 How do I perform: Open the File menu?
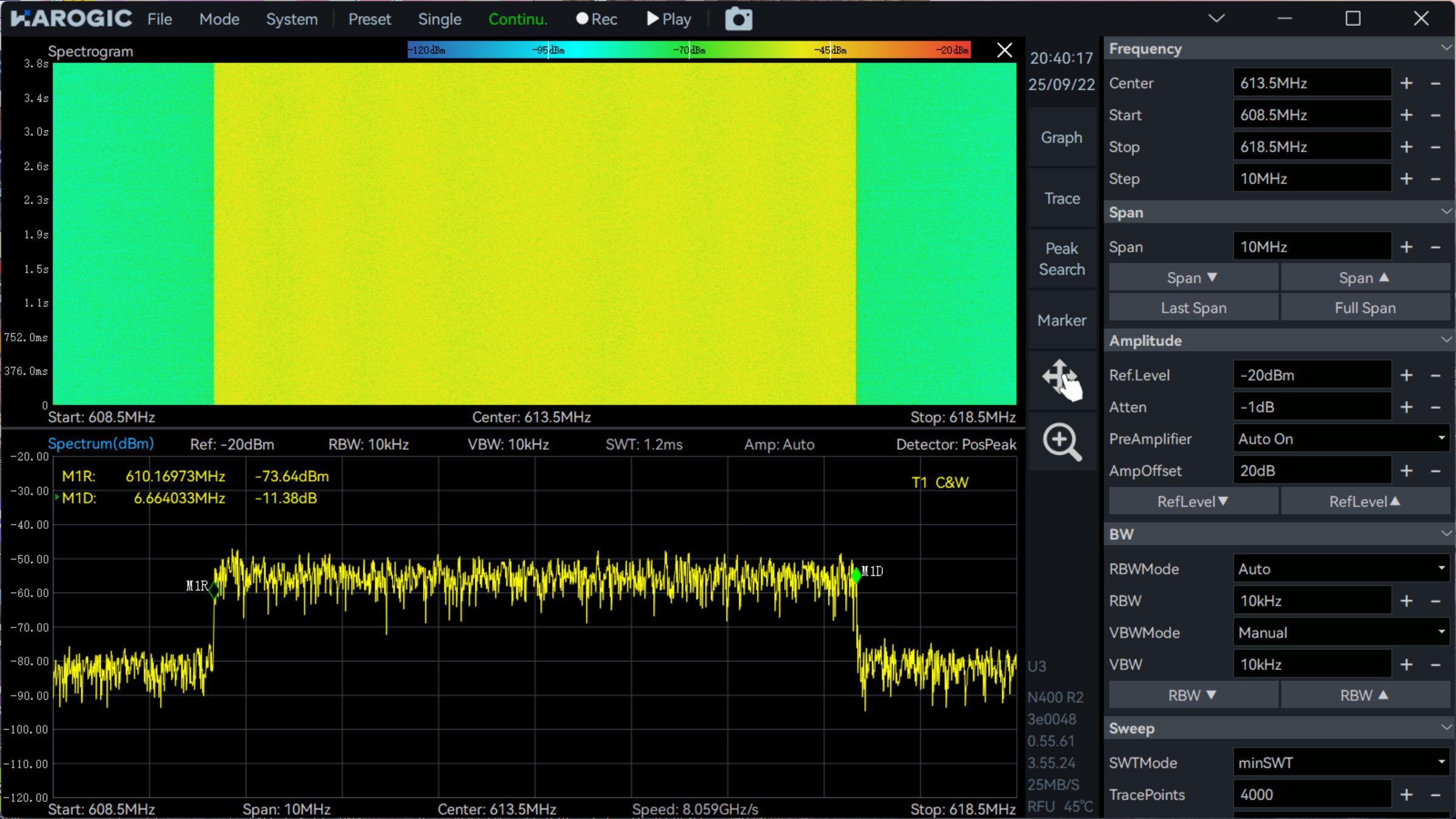[x=160, y=19]
